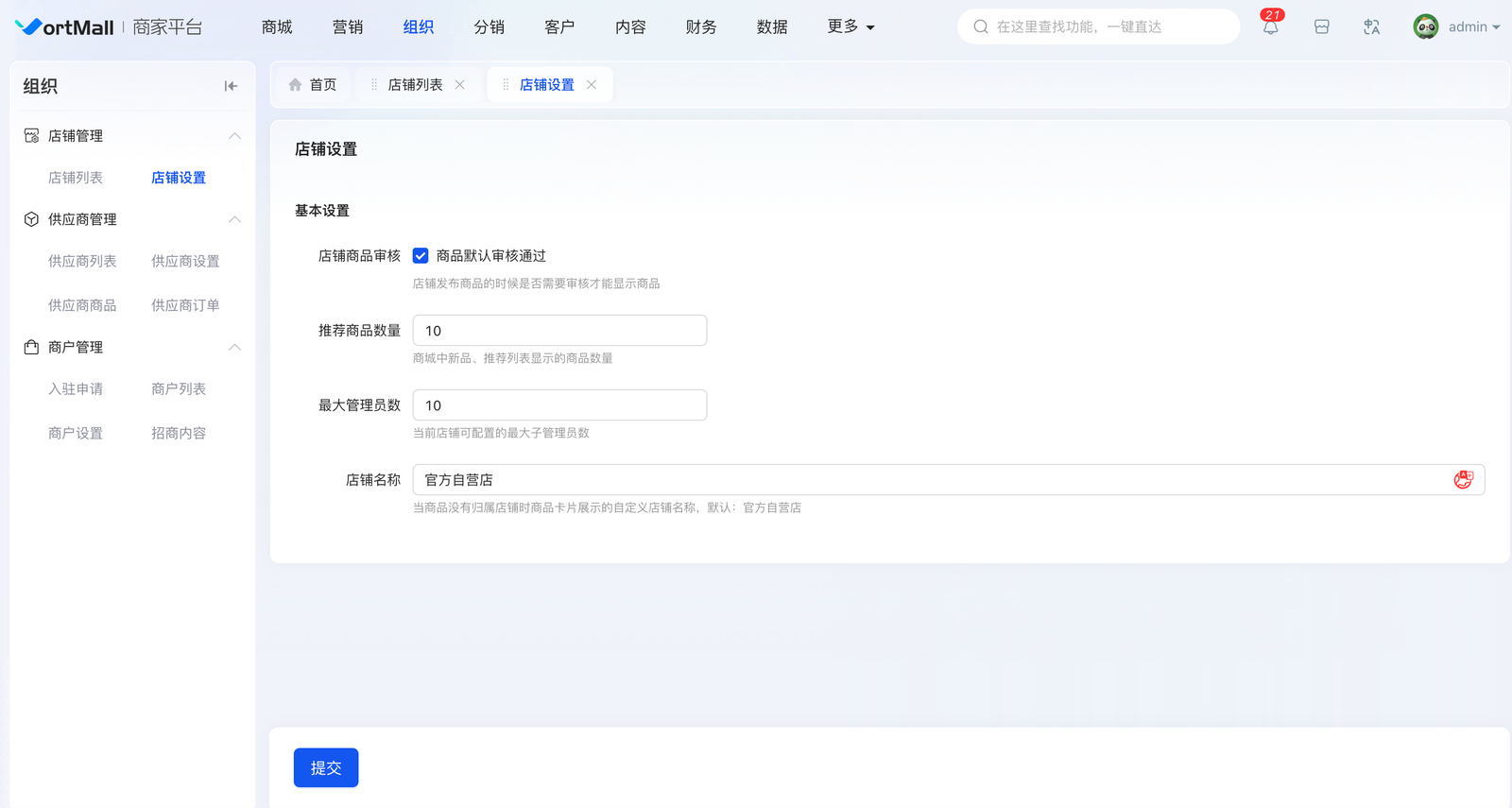
Task: Uncheck the 商品默认审核通过 checkbox
Action: [421, 256]
